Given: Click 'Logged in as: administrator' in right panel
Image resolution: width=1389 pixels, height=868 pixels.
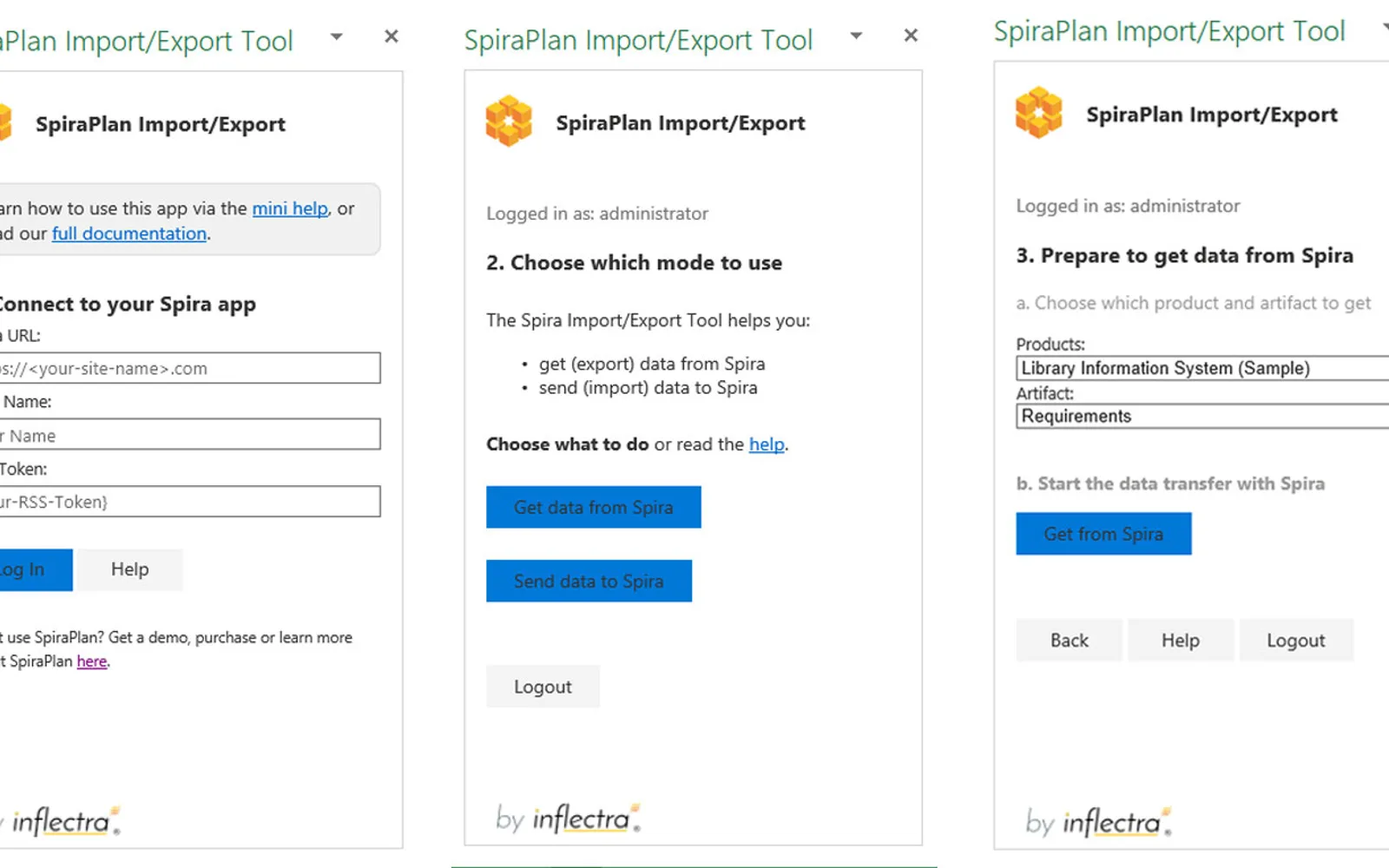Looking at the screenshot, I should 1128,206.
